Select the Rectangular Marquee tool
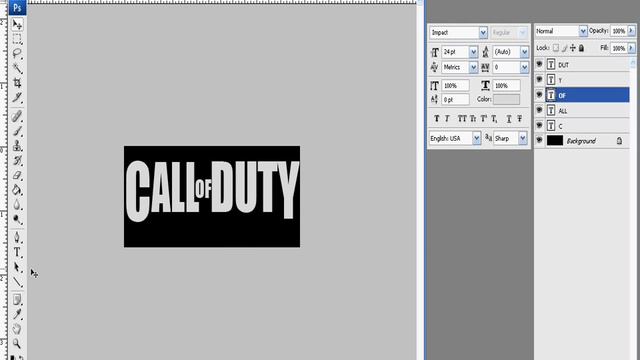The height and width of the screenshot is (360, 640). coord(17,39)
